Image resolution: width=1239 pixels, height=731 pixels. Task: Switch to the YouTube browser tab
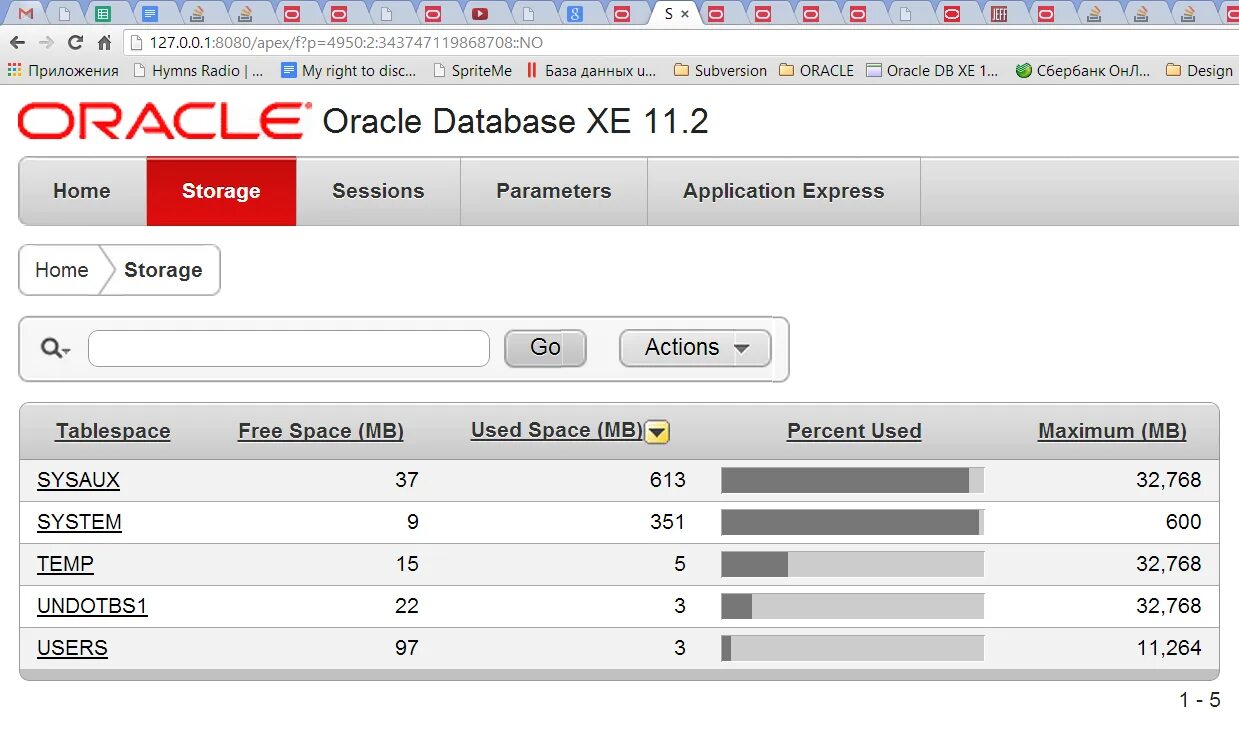click(x=480, y=13)
